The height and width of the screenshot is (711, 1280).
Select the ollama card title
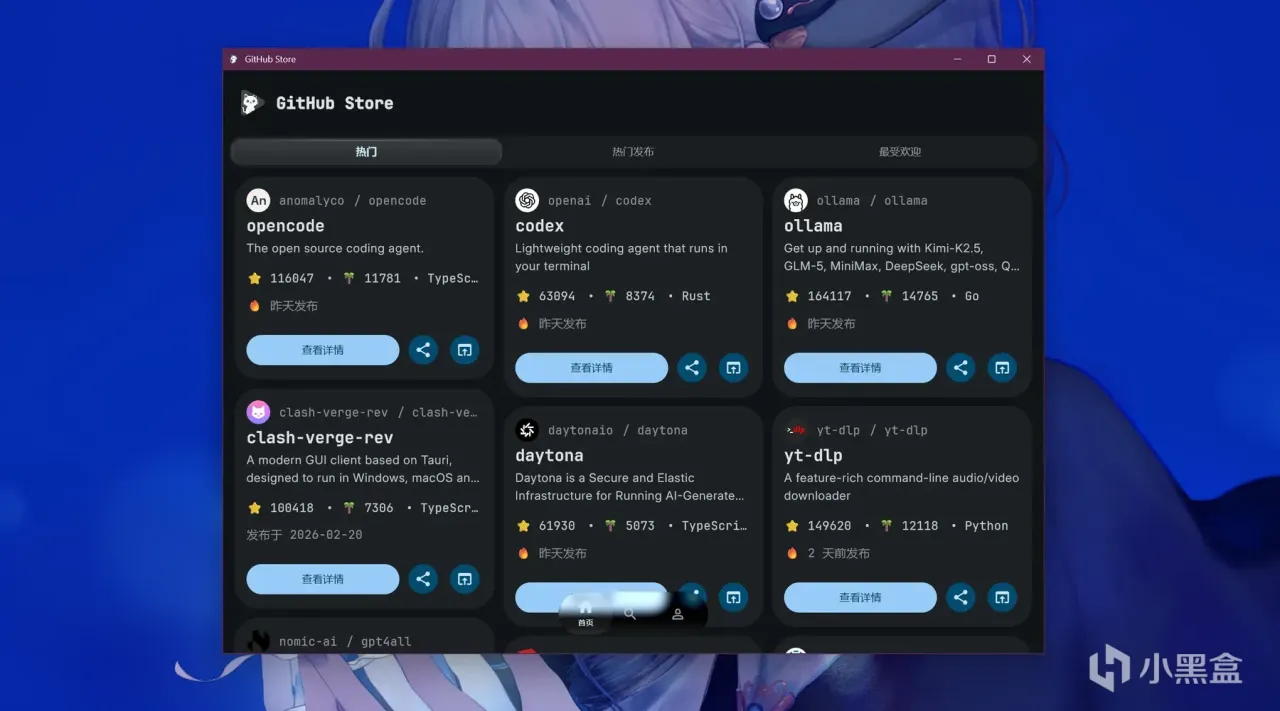tap(813, 226)
